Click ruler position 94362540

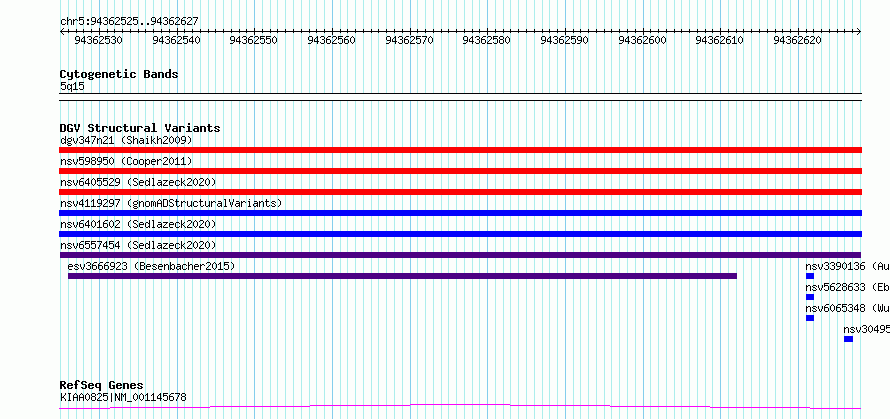(x=176, y=40)
